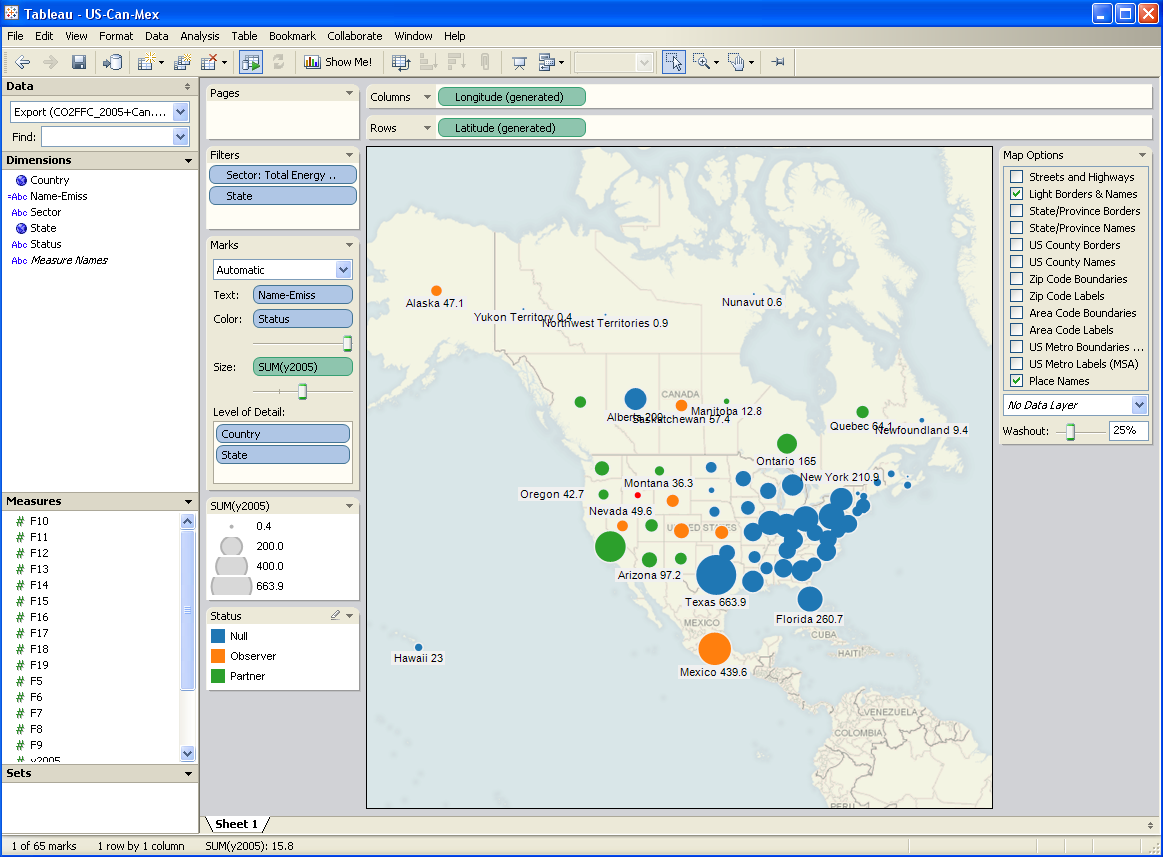
Task: Uncheck Place Names checkbox
Action: (1017, 381)
